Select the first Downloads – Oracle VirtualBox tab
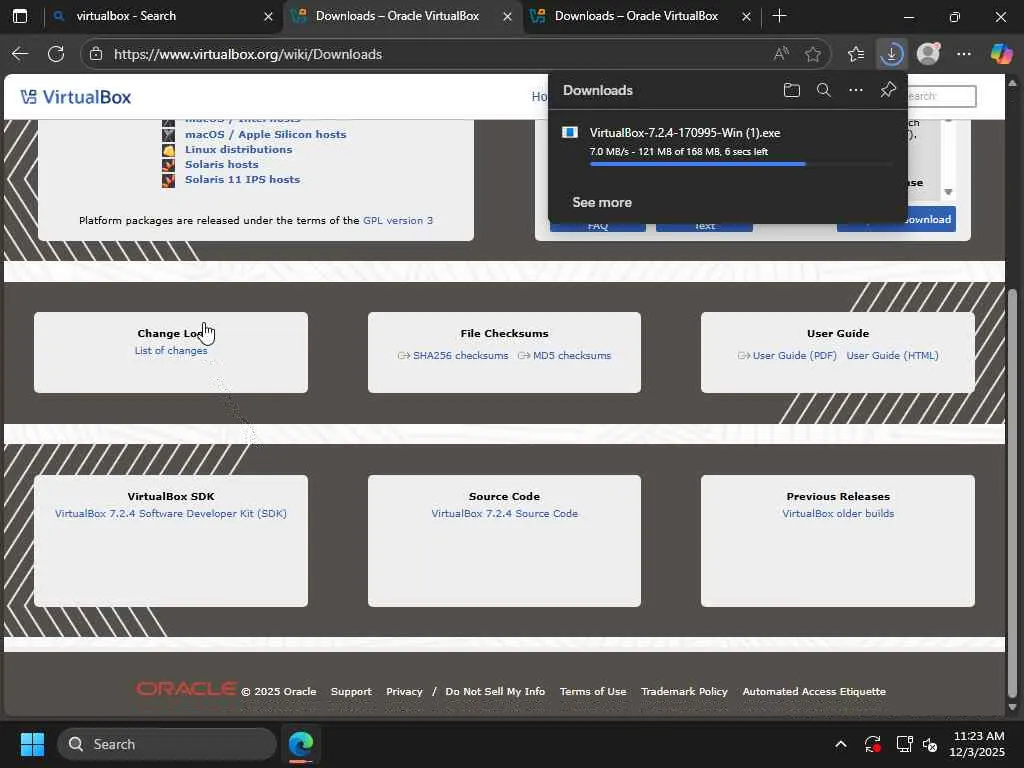The width and height of the screenshot is (1024, 768). click(x=402, y=16)
